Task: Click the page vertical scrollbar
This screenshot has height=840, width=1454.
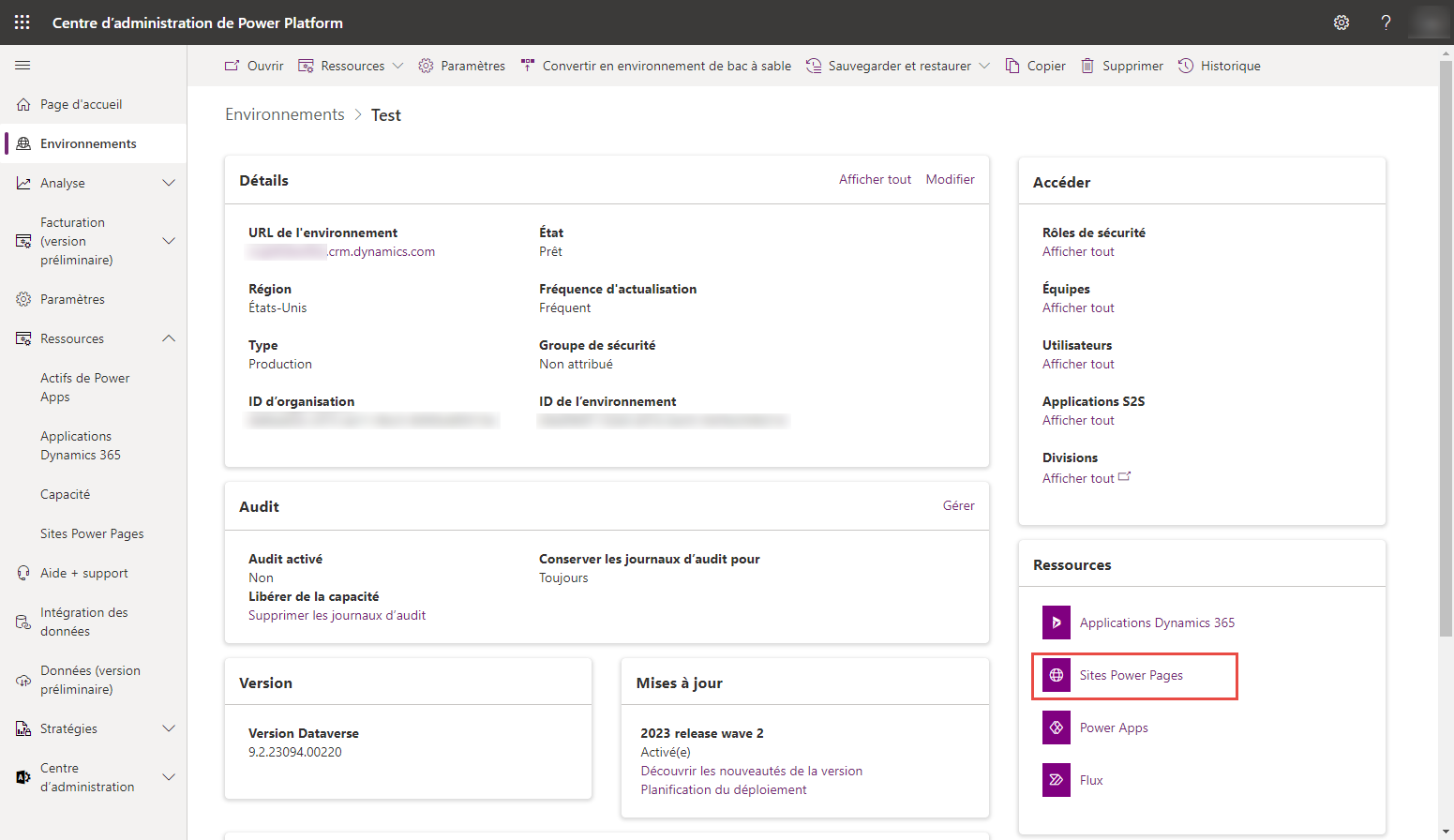Action: 1446,347
